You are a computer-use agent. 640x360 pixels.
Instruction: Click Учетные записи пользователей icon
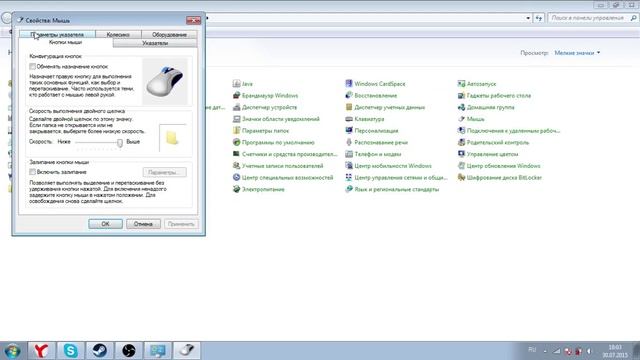[x=236, y=166]
